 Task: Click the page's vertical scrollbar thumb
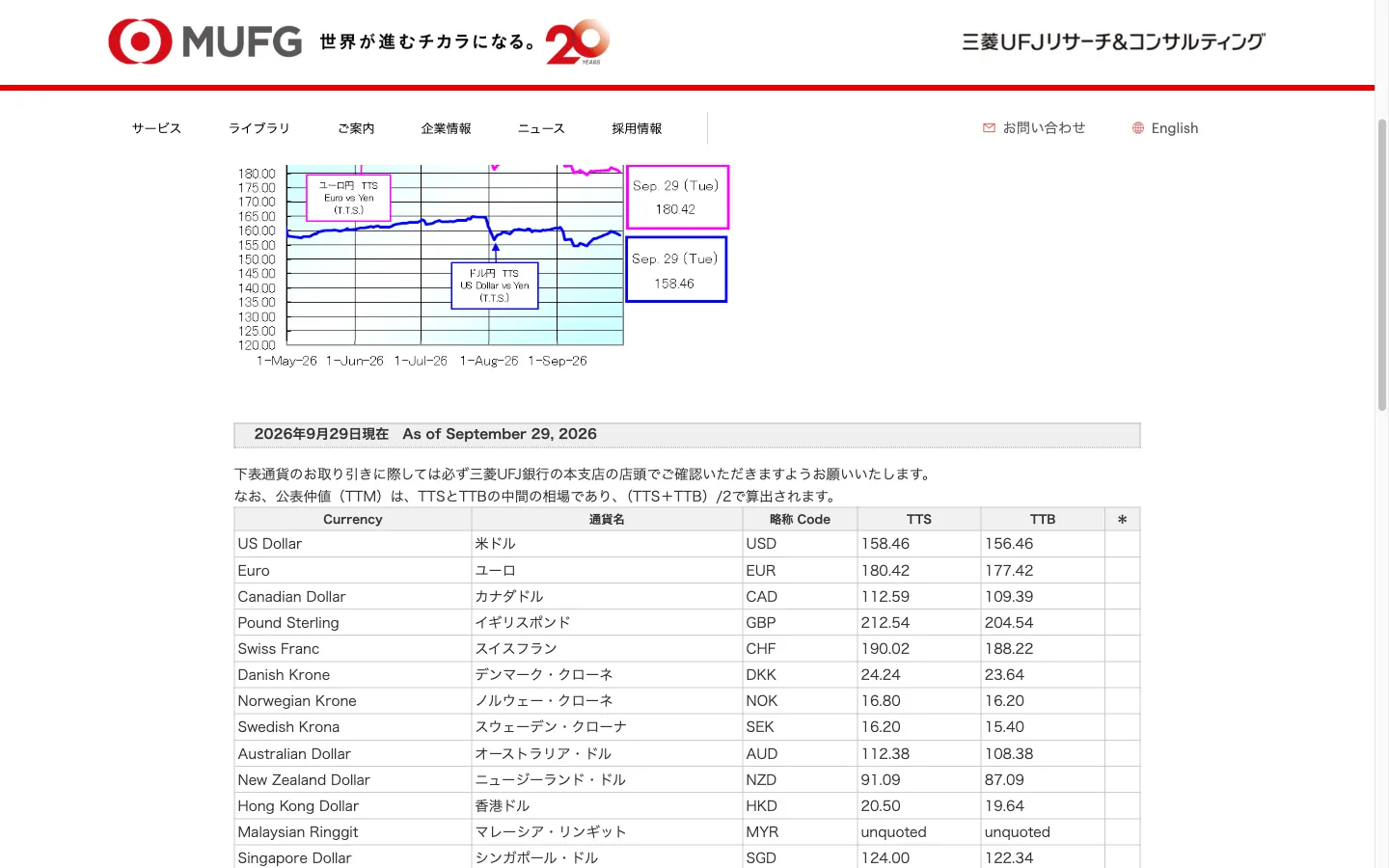pos(1382,265)
